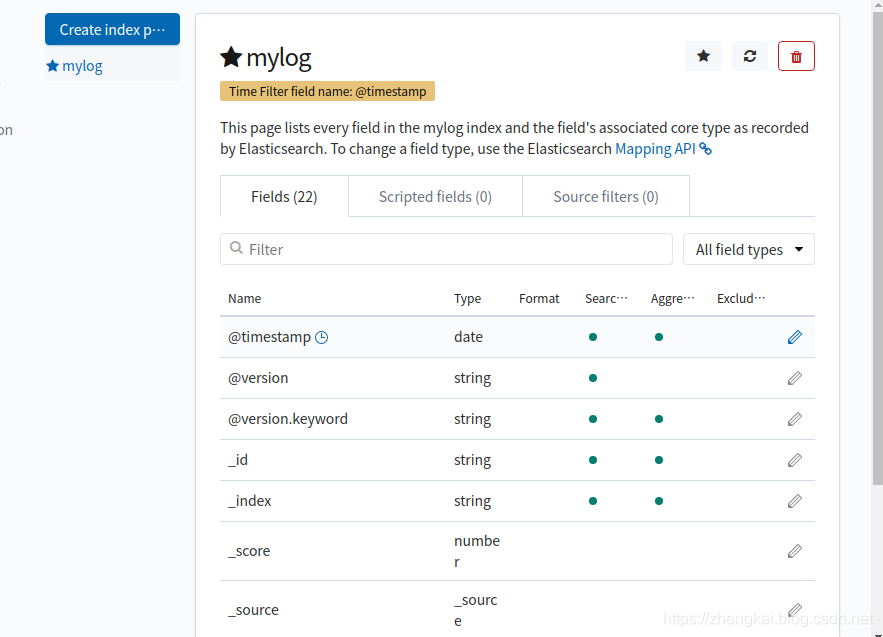Click the magnifier icon in Filter box
This screenshot has width=883, height=637.
click(237, 248)
